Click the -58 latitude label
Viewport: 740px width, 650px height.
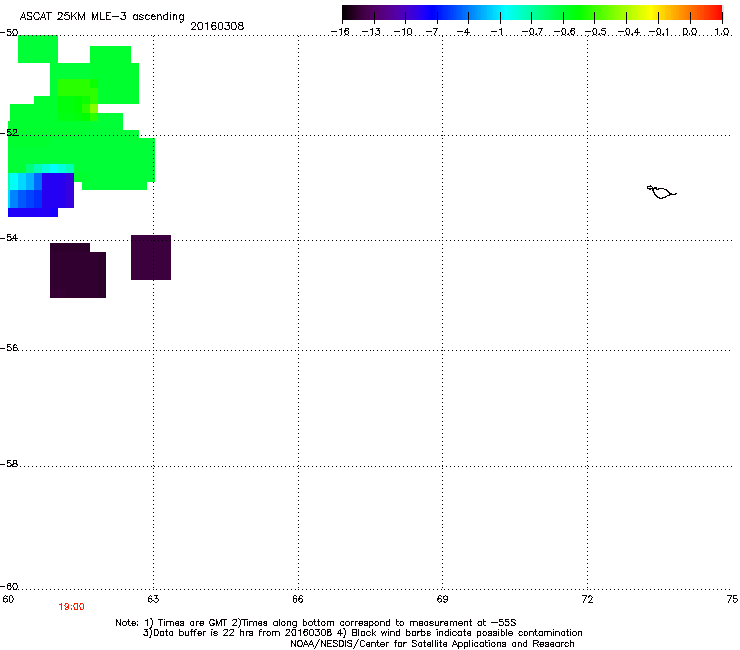(x=9, y=464)
